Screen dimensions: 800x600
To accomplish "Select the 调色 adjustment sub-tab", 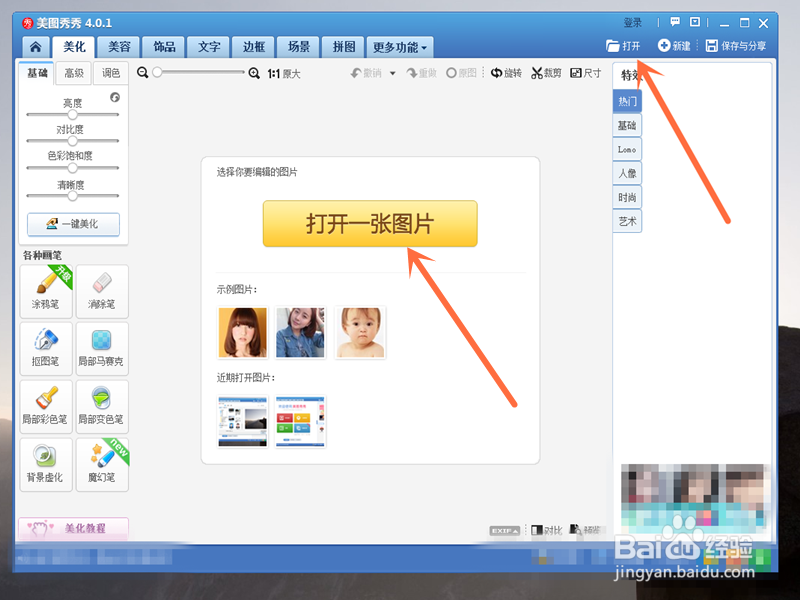I will point(111,73).
